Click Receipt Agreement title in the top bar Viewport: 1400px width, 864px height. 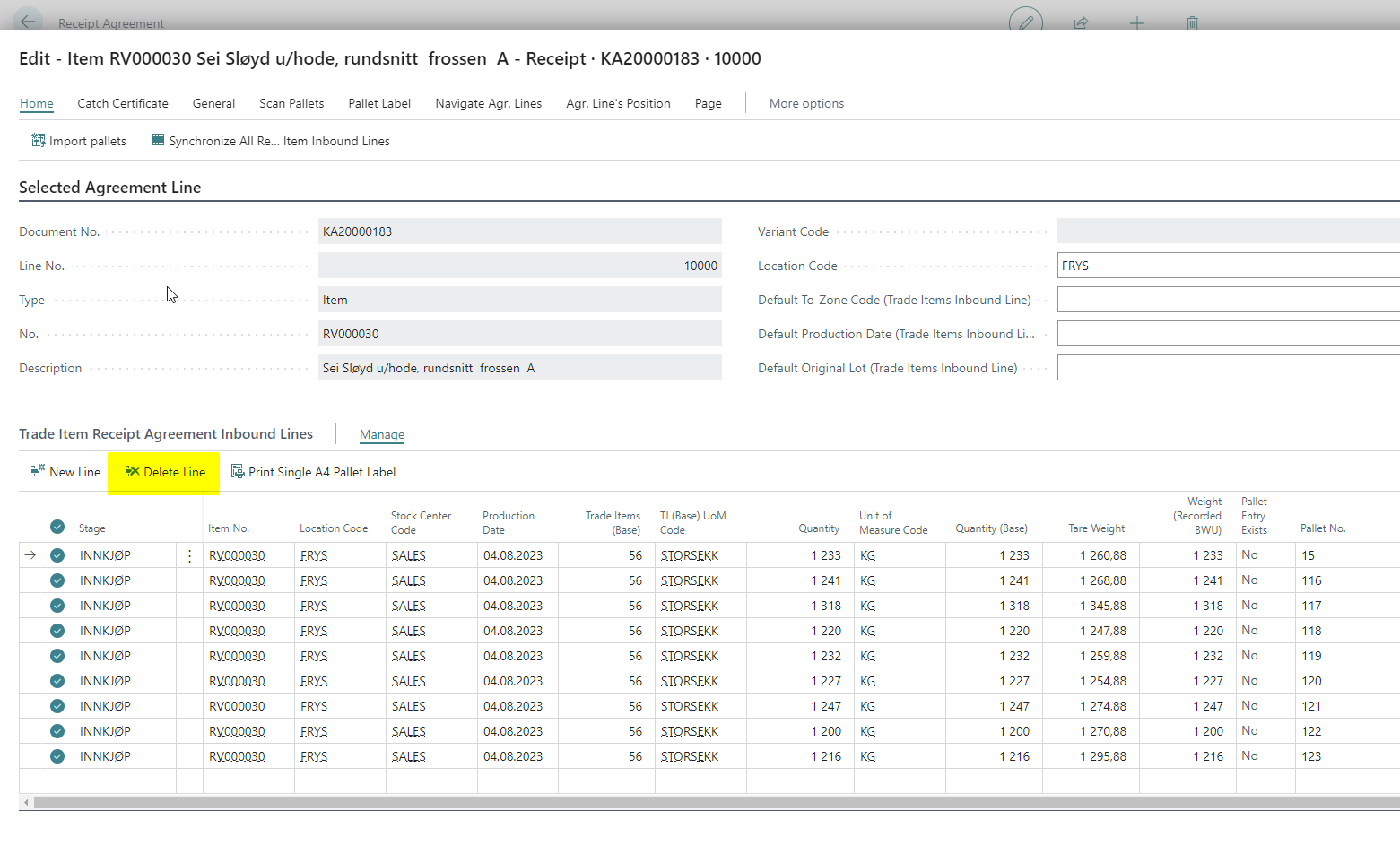click(111, 23)
